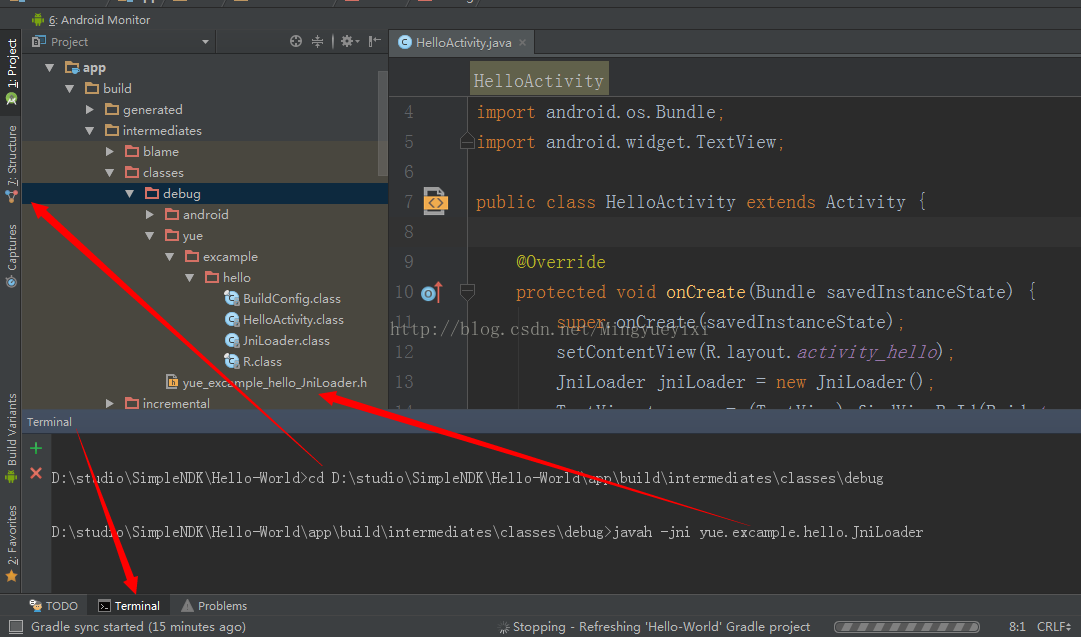Click the Project panel vertical scrollbar
Image resolution: width=1081 pixels, height=637 pixels.
point(383,123)
